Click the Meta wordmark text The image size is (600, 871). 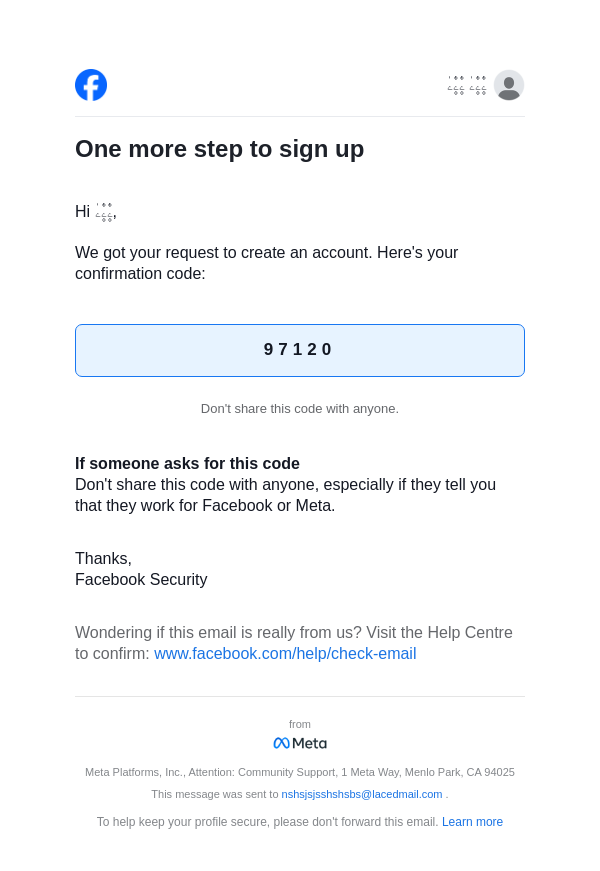pos(309,743)
